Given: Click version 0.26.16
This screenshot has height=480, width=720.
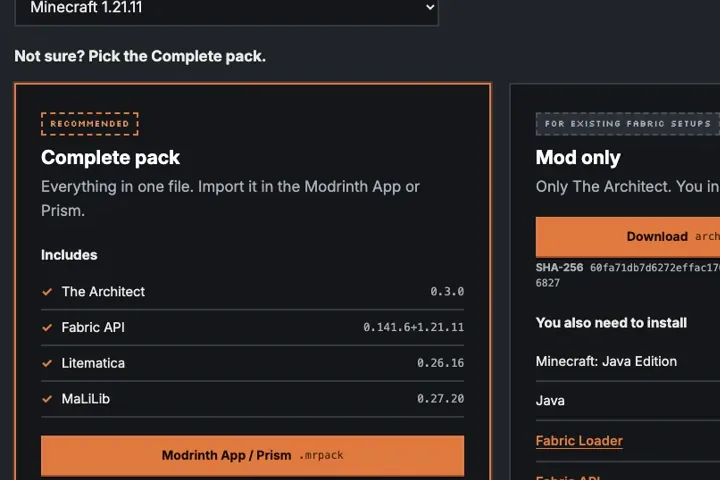Looking at the screenshot, I should pyautogui.click(x=440, y=363).
